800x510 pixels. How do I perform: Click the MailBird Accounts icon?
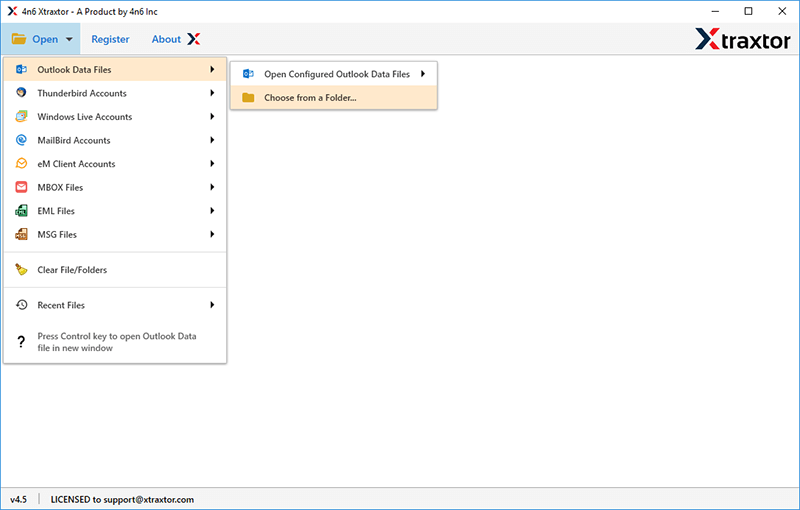(21, 140)
